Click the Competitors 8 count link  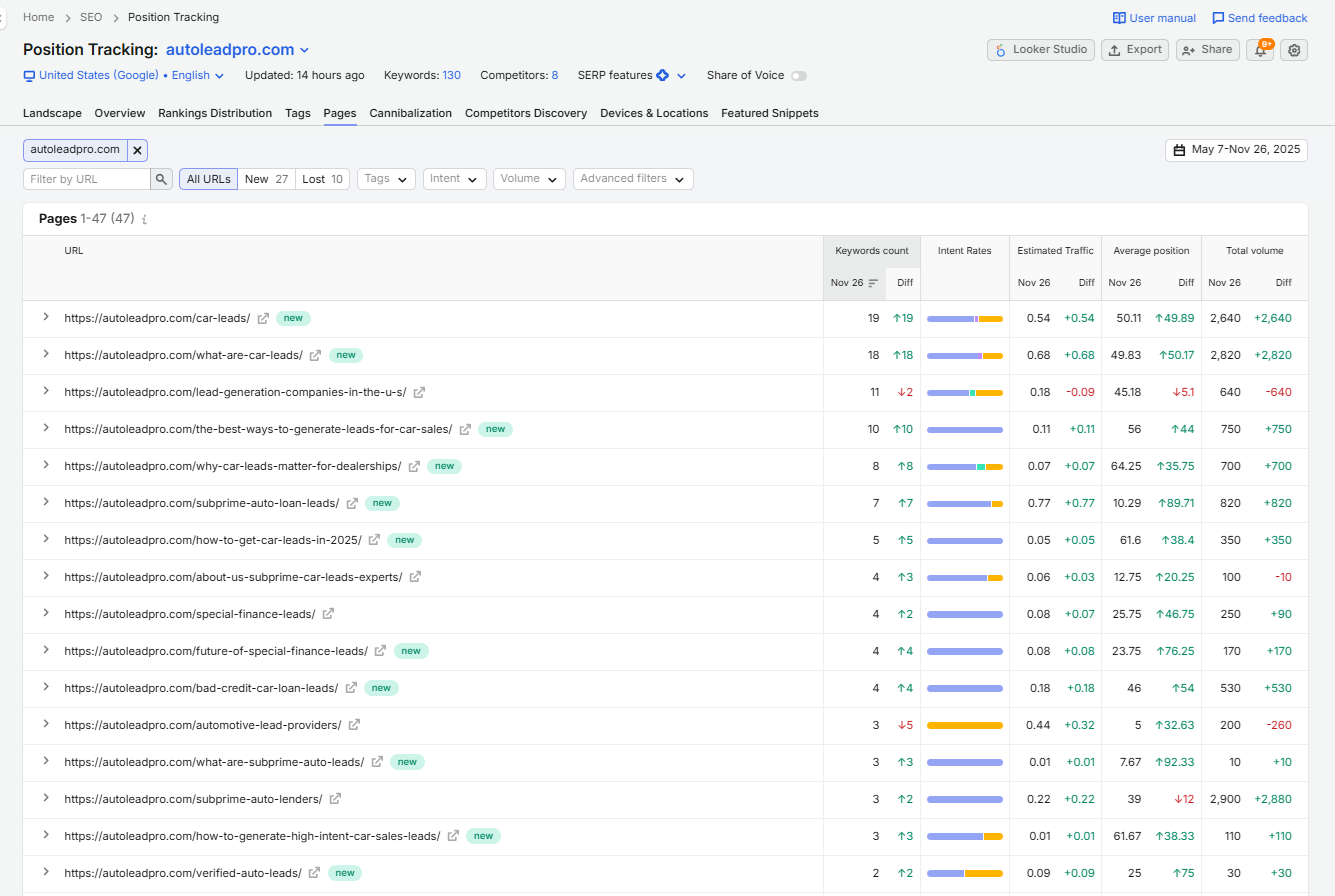point(554,75)
